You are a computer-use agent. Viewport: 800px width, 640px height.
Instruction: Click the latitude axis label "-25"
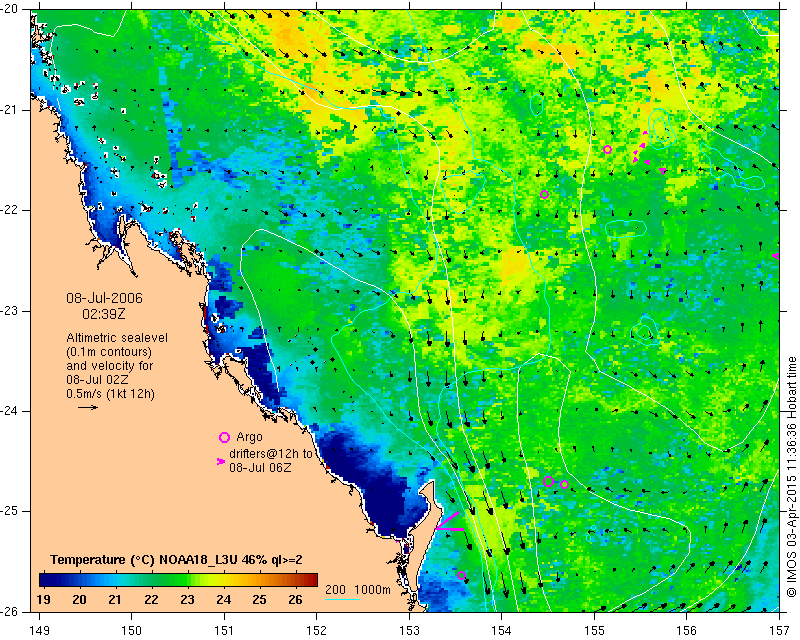(x=11, y=511)
